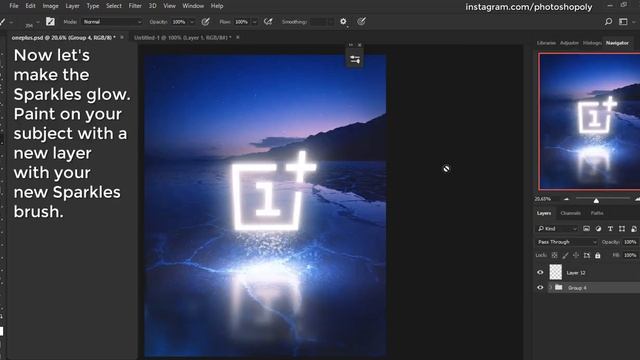640x360 pixels.
Task: Open the View menu
Action: [169, 6]
